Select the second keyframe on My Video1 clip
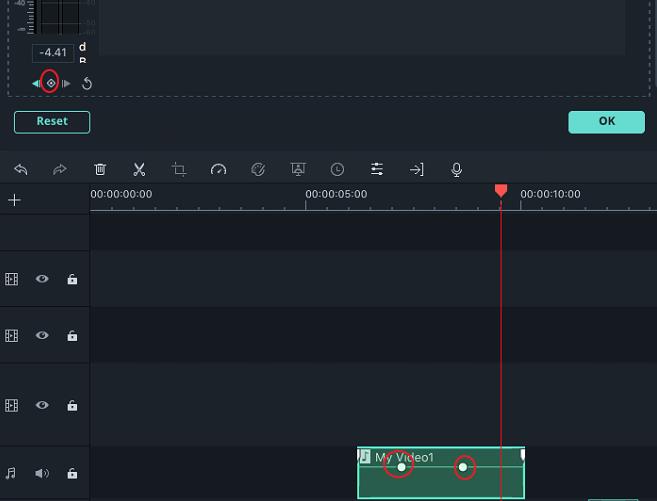This screenshot has width=657, height=501. pos(463,467)
